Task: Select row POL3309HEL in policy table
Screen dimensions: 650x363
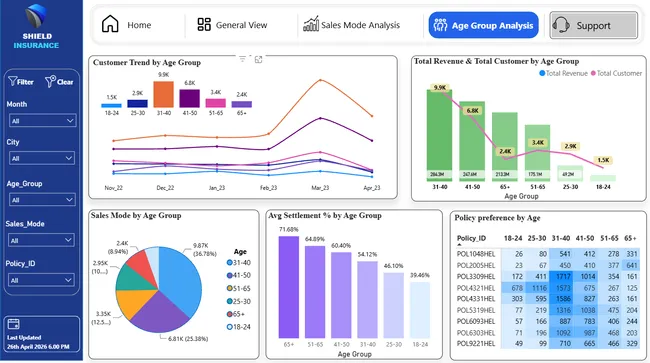Action: click(548, 276)
